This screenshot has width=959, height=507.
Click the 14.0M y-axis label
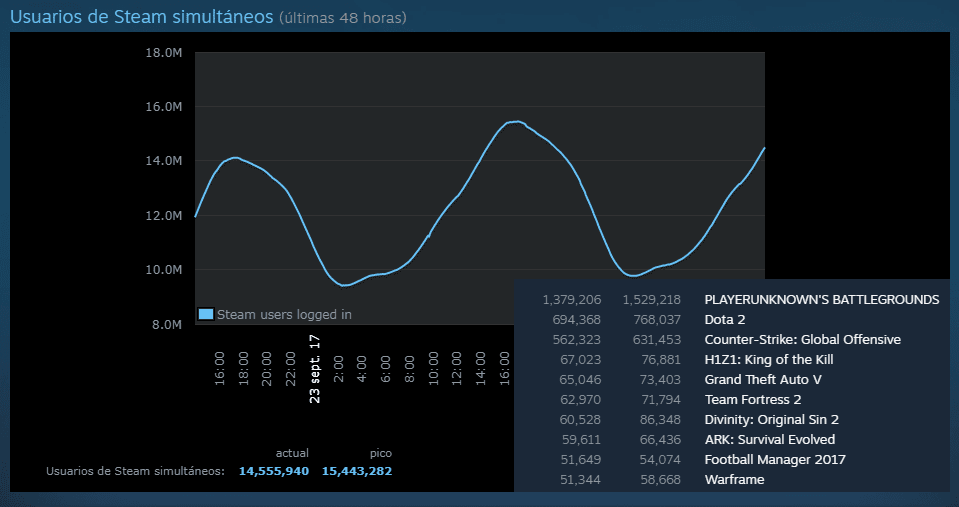164,161
